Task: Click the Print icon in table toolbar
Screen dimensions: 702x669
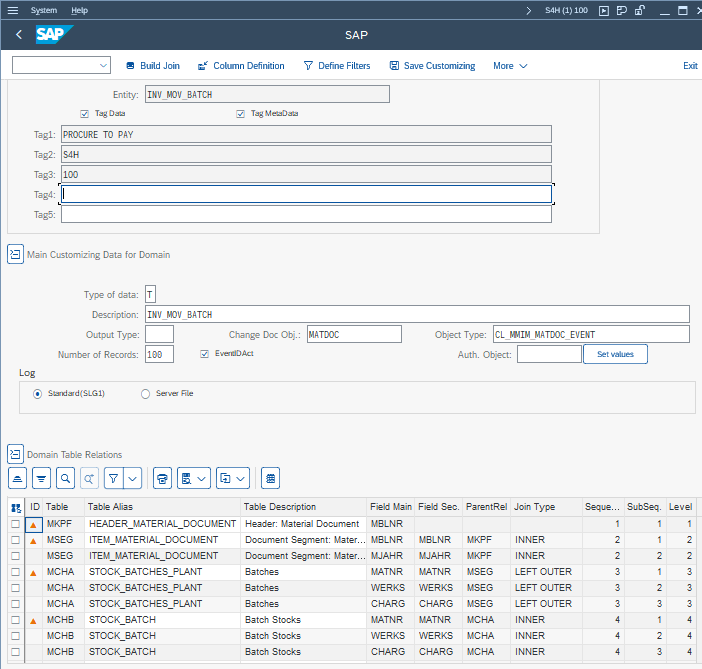Action: tap(163, 478)
